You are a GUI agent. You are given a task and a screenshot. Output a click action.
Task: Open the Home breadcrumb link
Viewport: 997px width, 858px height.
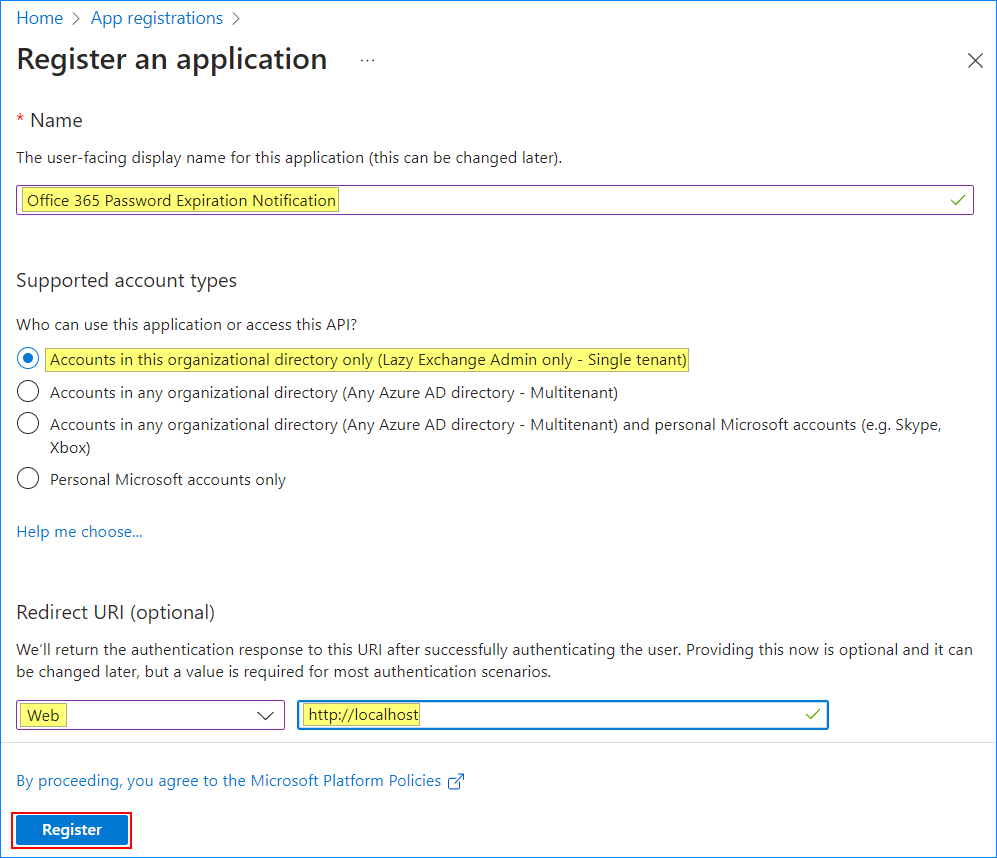(39, 18)
